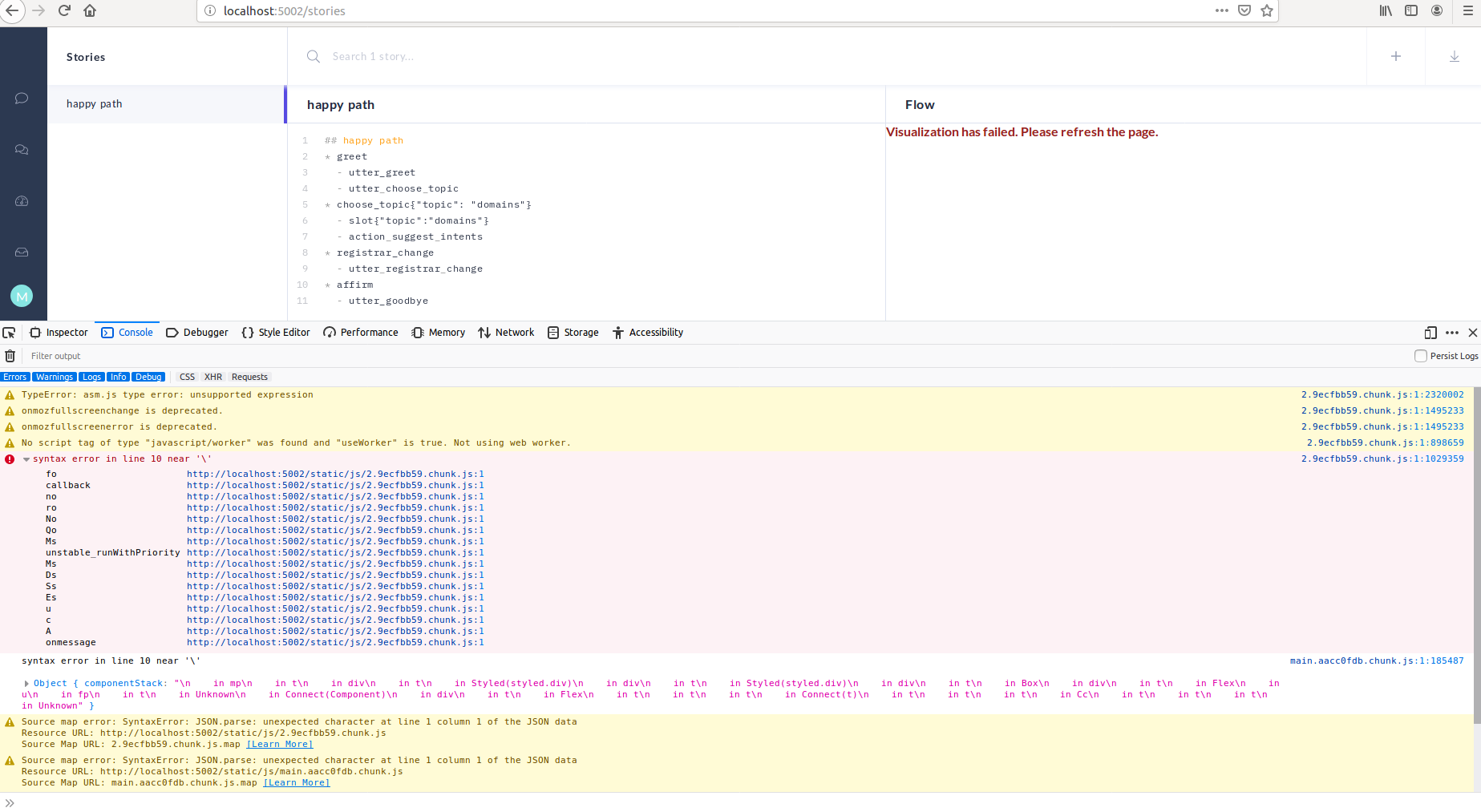
Task: Activate the element picker icon in devtools
Action: click(9, 333)
